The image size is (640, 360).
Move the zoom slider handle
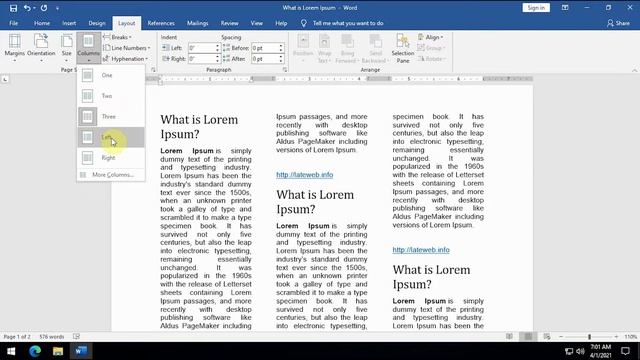click(x=589, y=337)
